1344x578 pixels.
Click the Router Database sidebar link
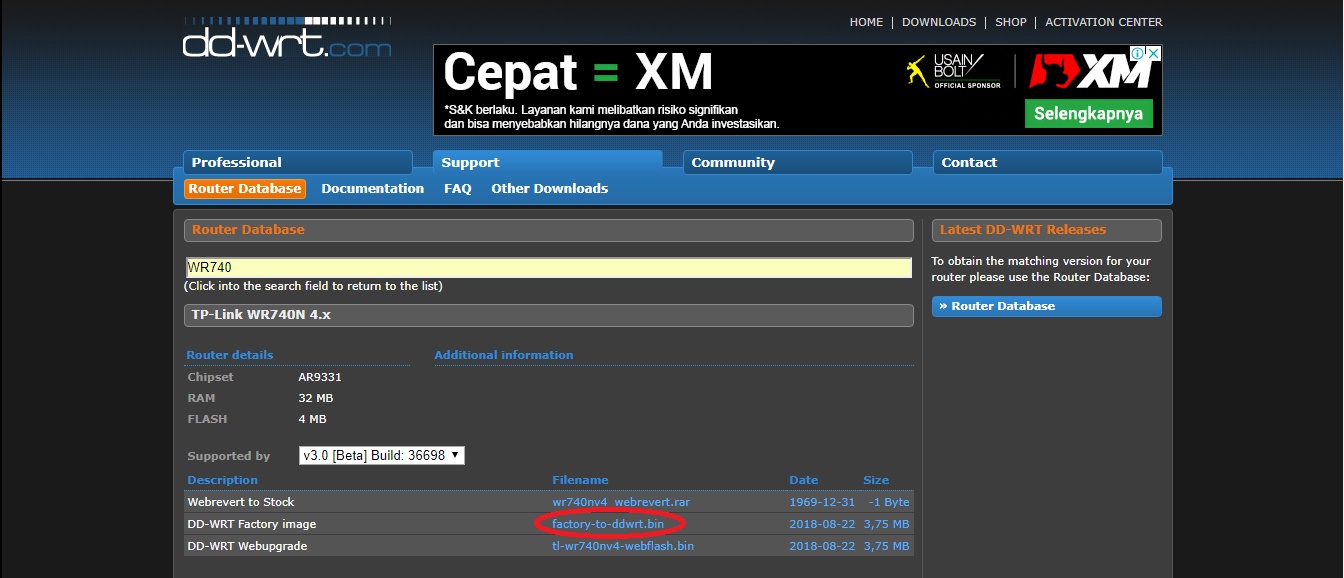point(1047,306)
